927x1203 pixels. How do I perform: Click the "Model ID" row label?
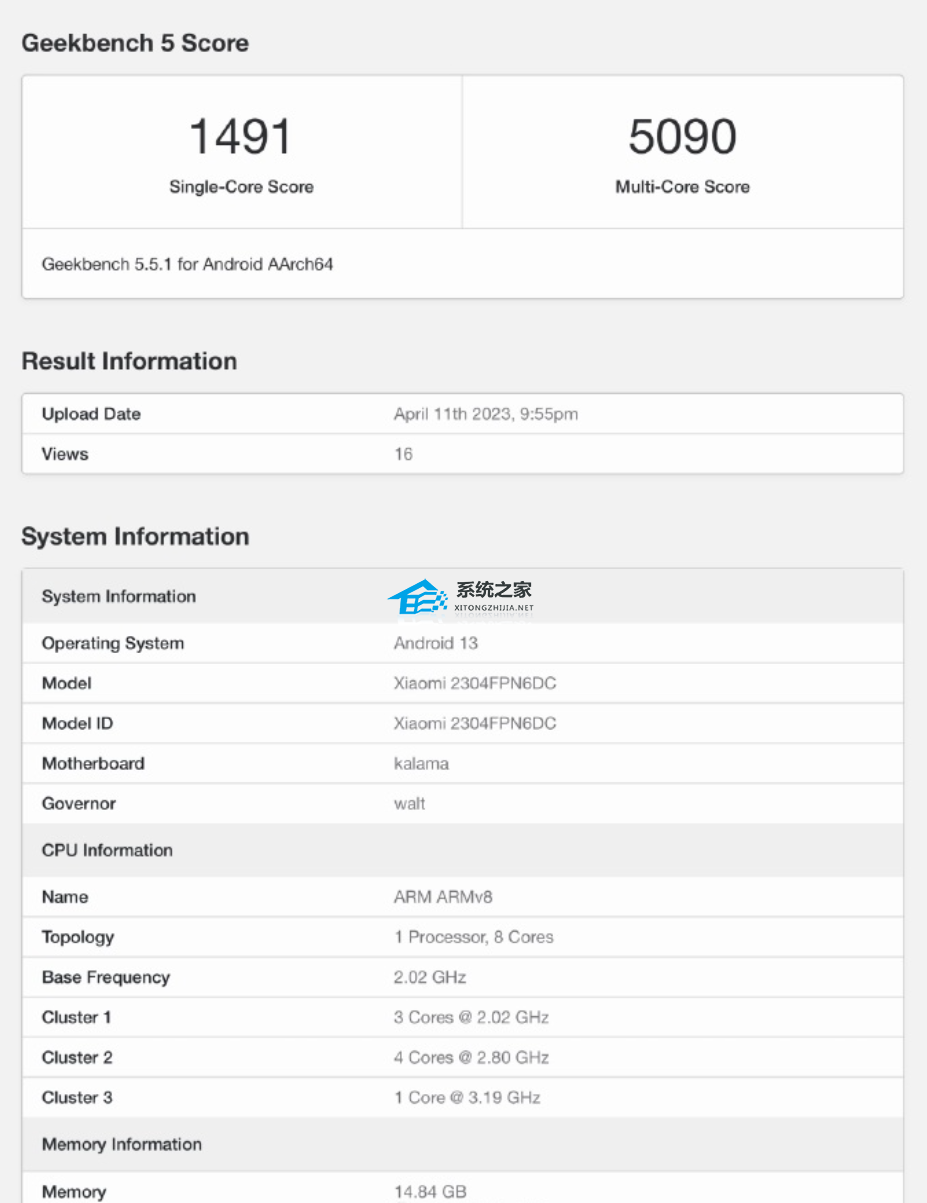pos(78,723)
